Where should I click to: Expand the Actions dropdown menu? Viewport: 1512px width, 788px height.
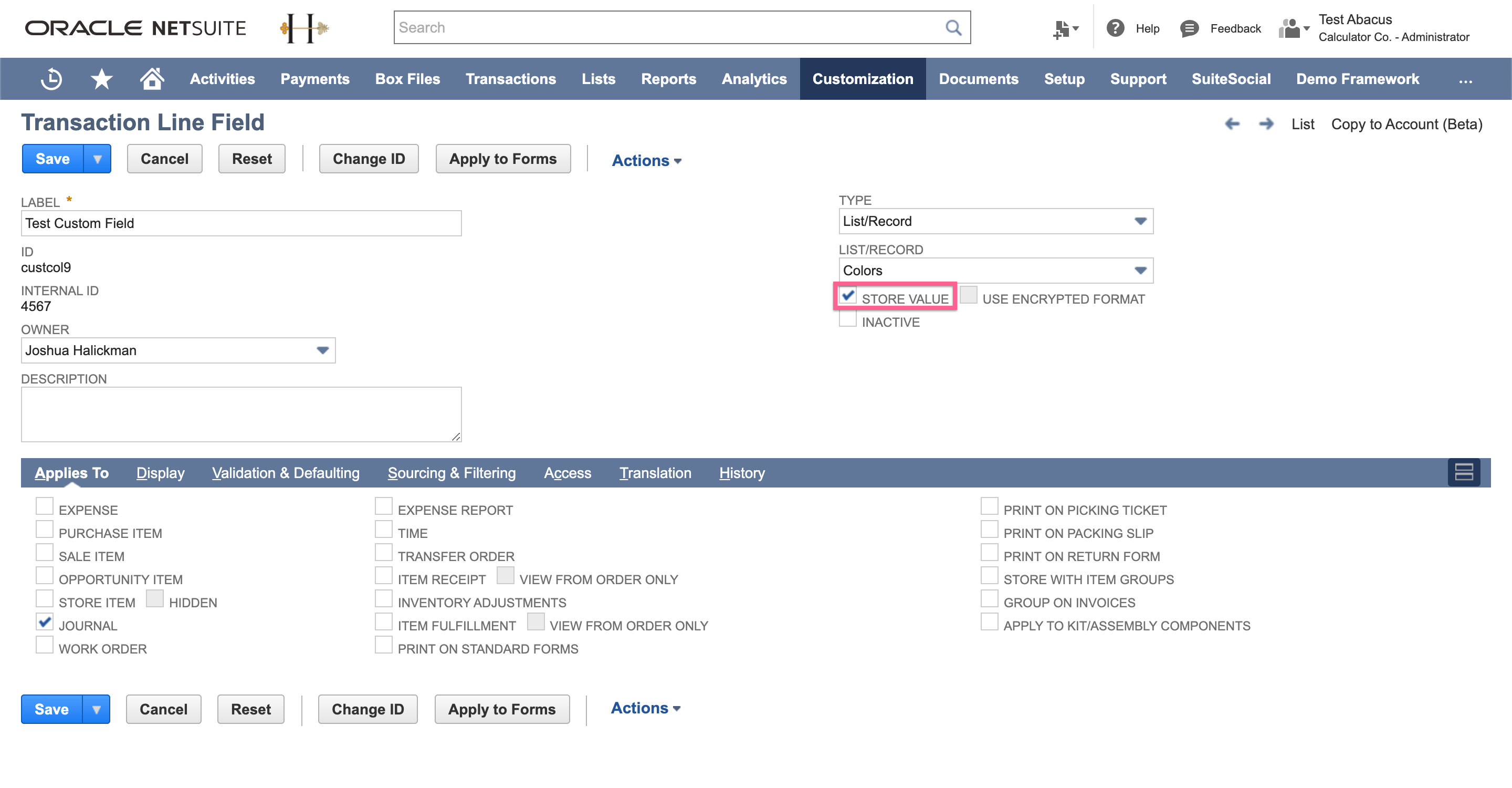point(646,160)
